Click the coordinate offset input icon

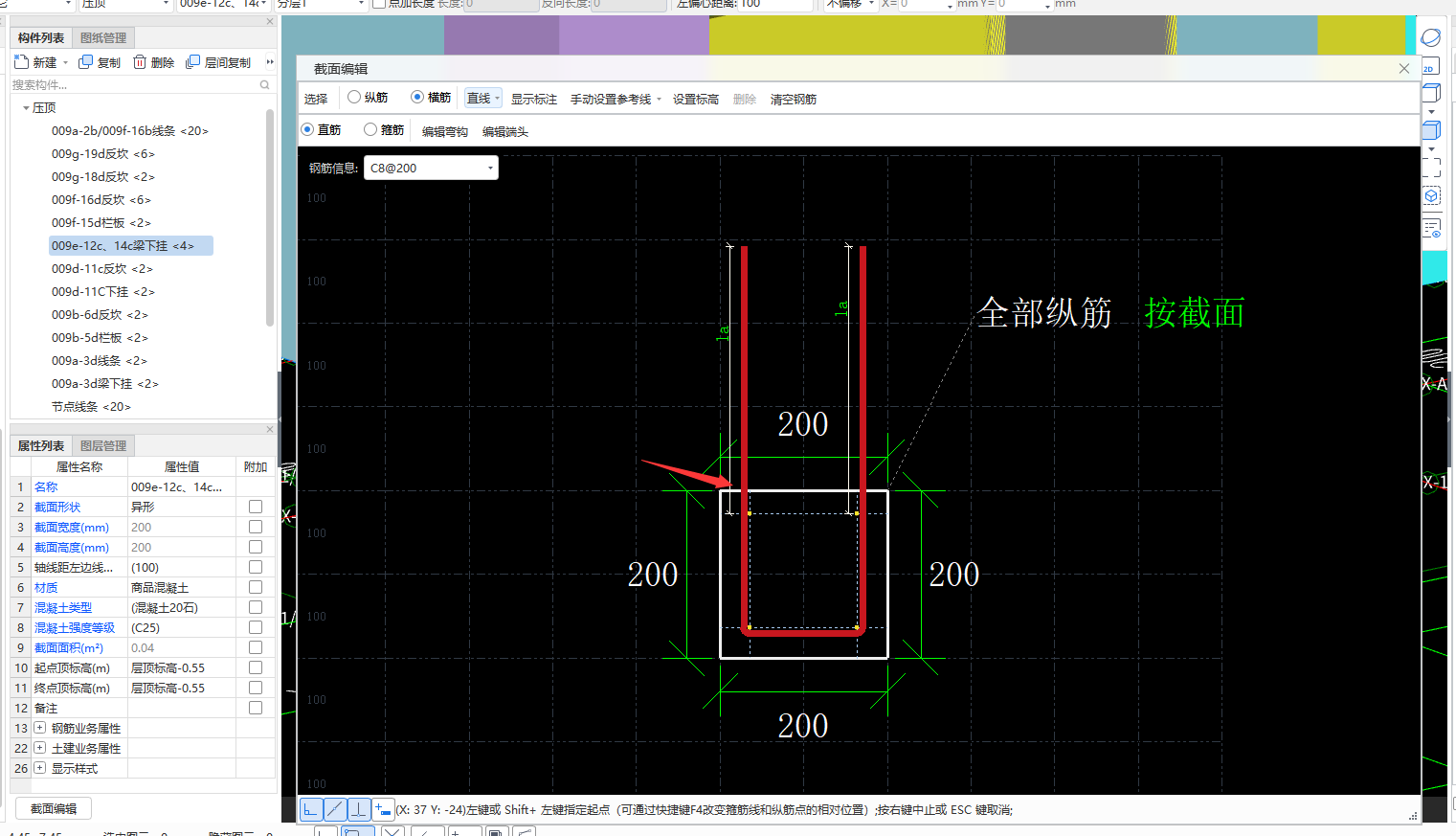pos(382,809)
